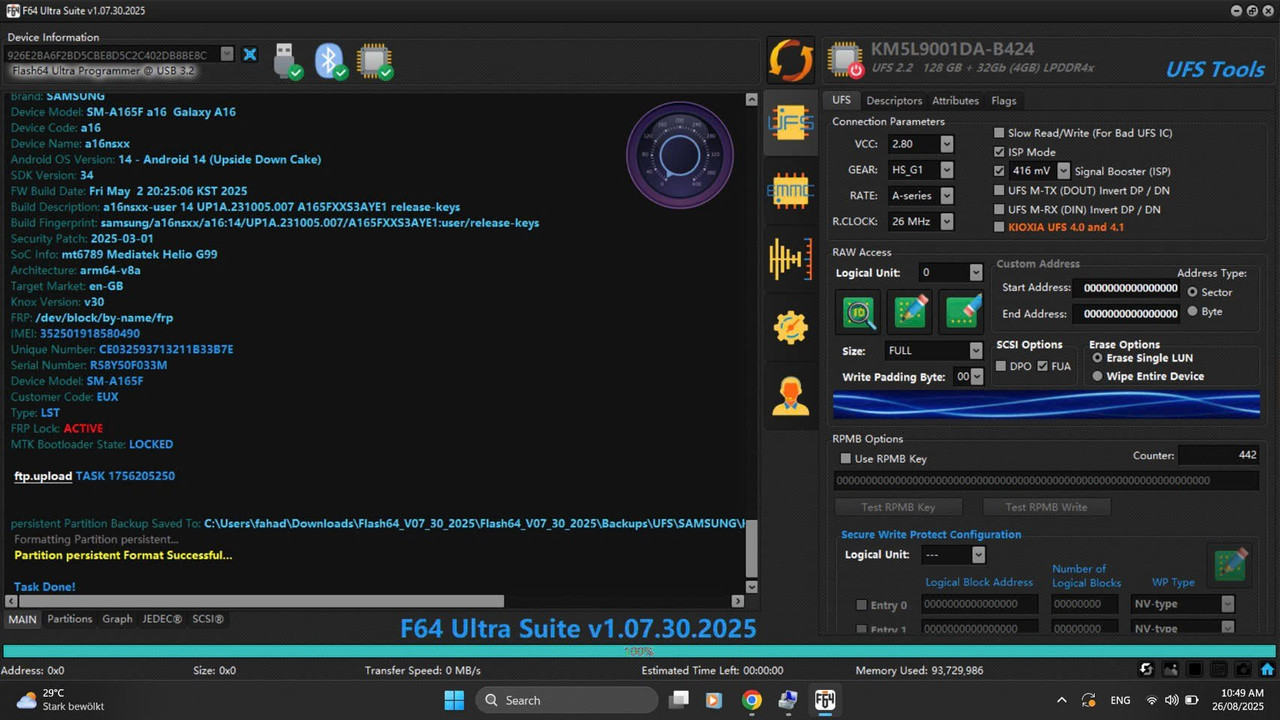This screenshot has height=720, width=1280.
Task: Click the write pencil chip icon in RAW Access
Action: (911, 313)
